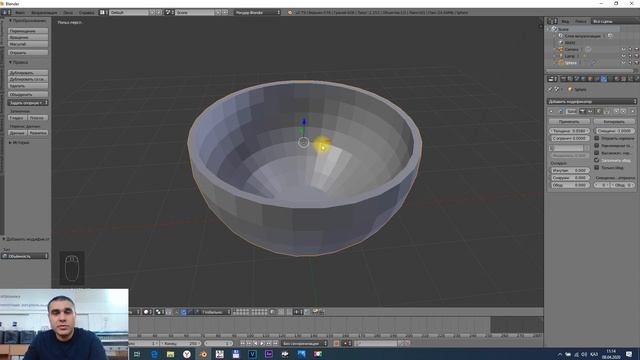Open File Explorer on the taskbar
Image resolution: width=640 pixels, height=360 pixels.
170,354
